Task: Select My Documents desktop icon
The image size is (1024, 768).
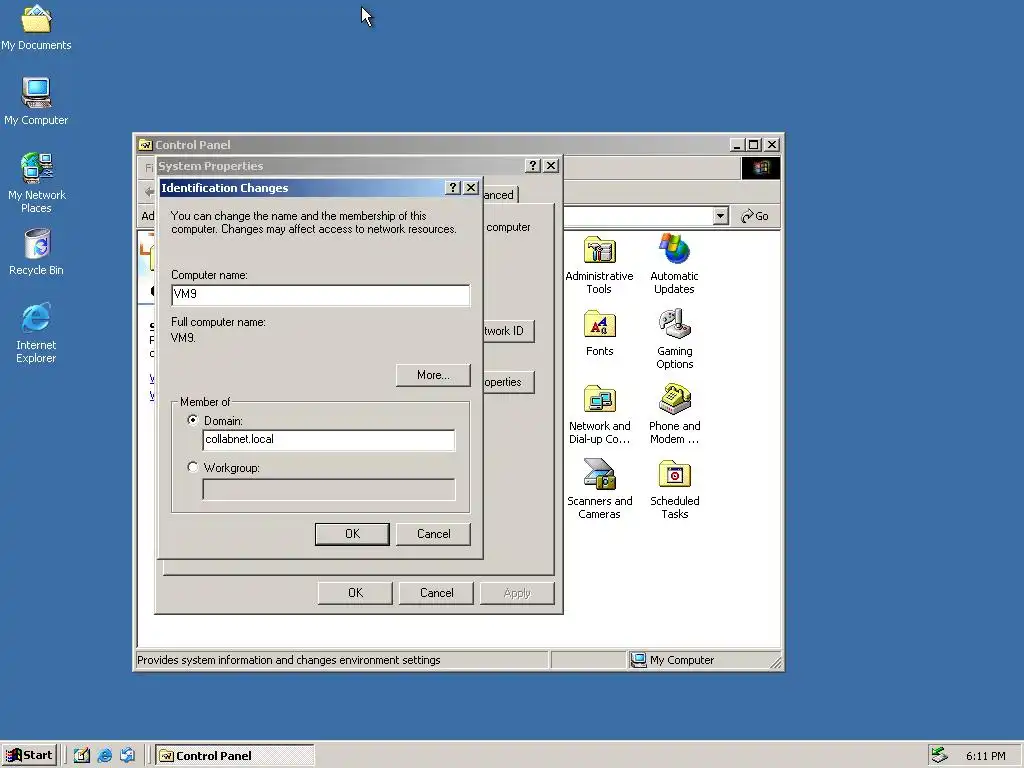Action: coord(36,27)
